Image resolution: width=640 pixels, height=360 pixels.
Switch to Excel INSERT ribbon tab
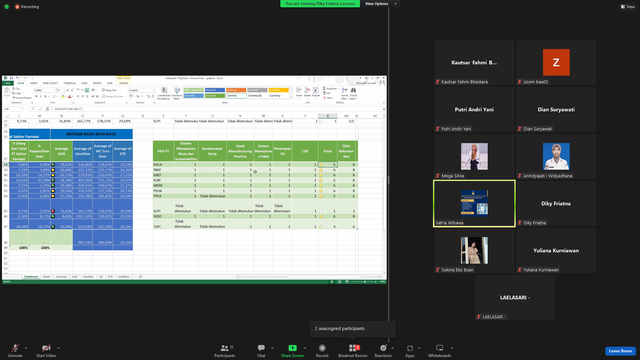tap(33, 83)
